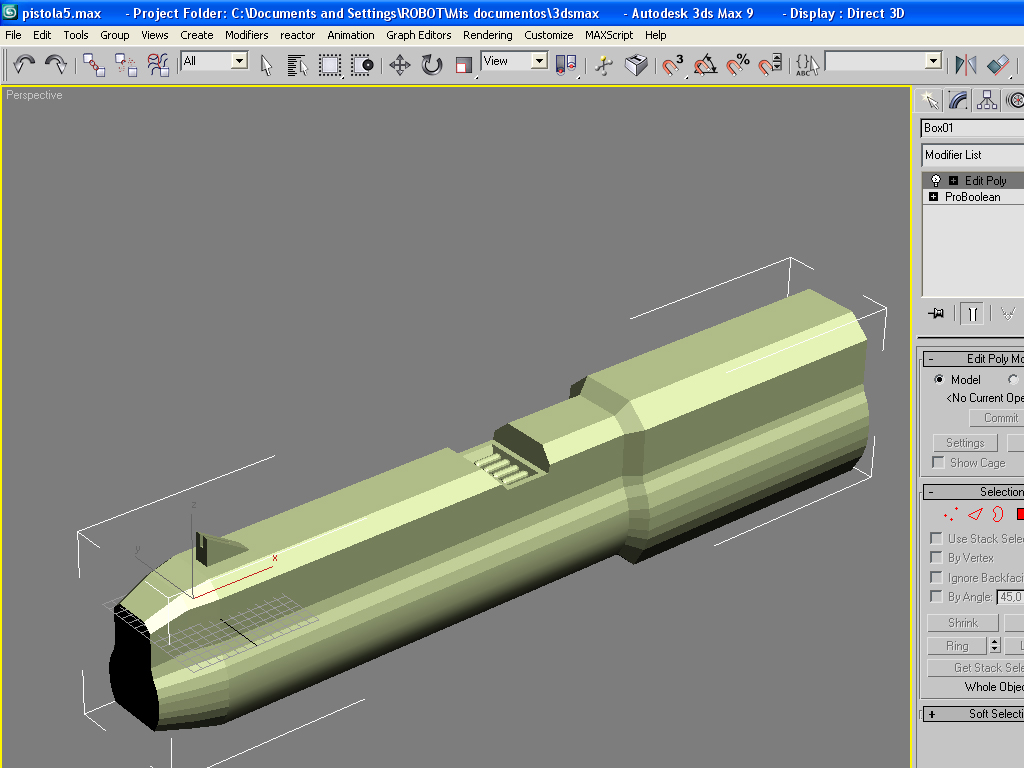Click Select and Manipulate icon
Viewport: 1024px width, 768px height.
coord(604,65)
